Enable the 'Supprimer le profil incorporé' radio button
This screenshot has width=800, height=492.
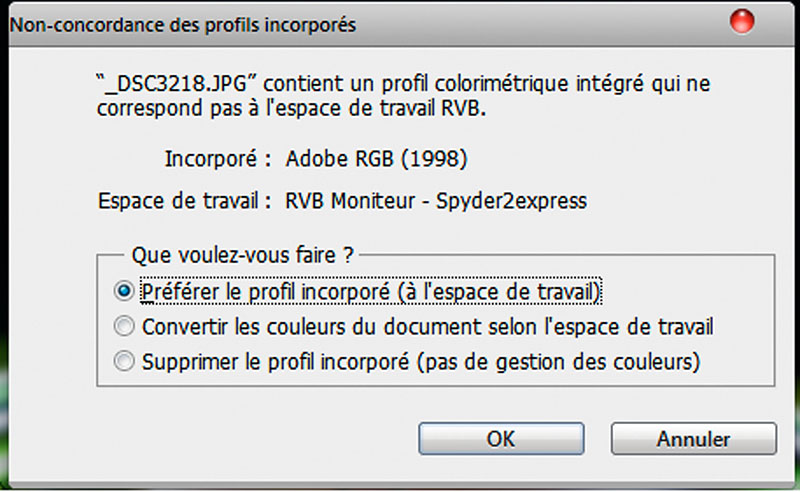124,361
